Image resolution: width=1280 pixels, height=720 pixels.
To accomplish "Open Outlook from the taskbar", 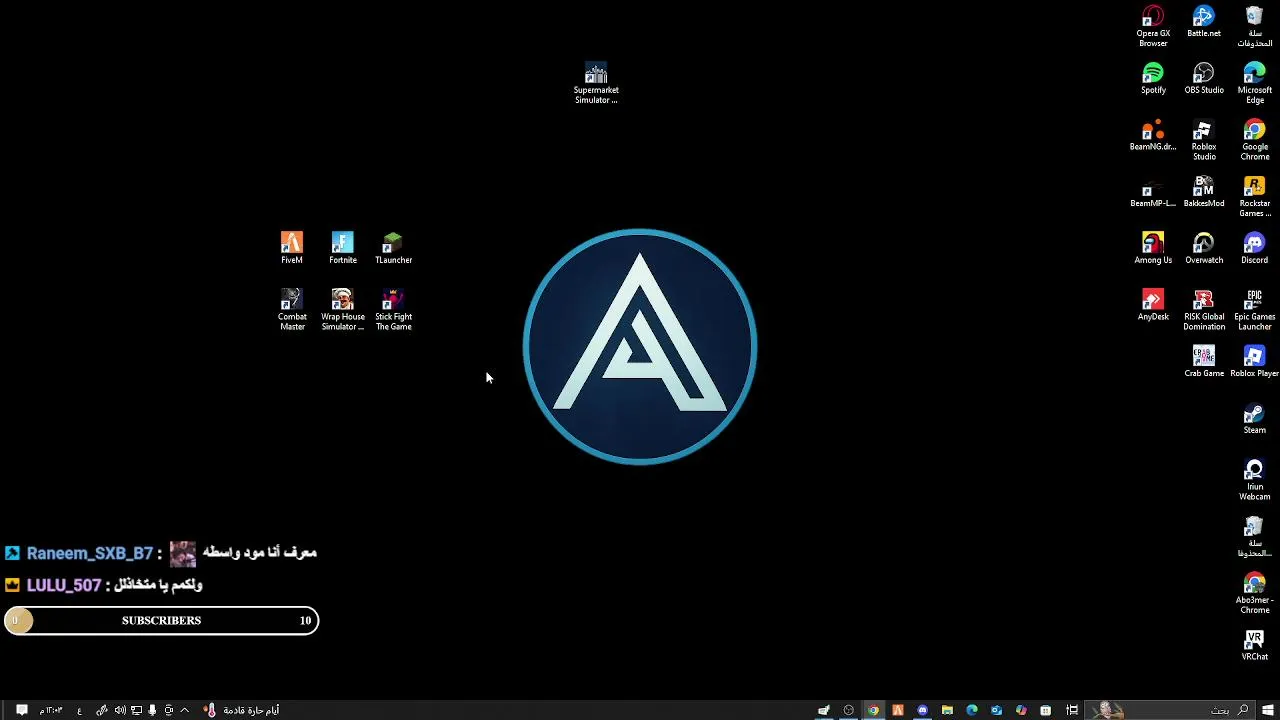I will coord(996,710).
